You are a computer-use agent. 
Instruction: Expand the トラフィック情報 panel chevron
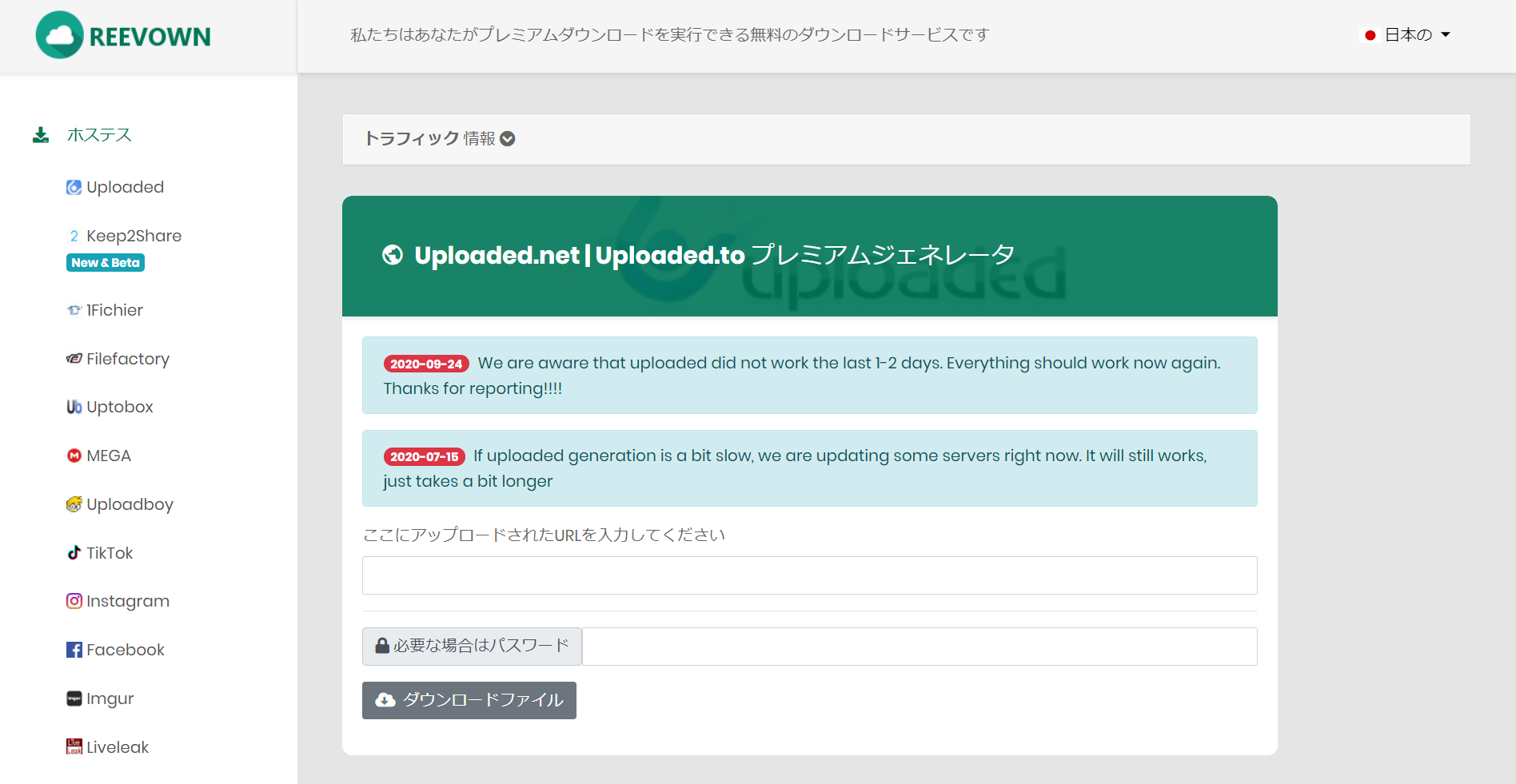click(508, 139)
